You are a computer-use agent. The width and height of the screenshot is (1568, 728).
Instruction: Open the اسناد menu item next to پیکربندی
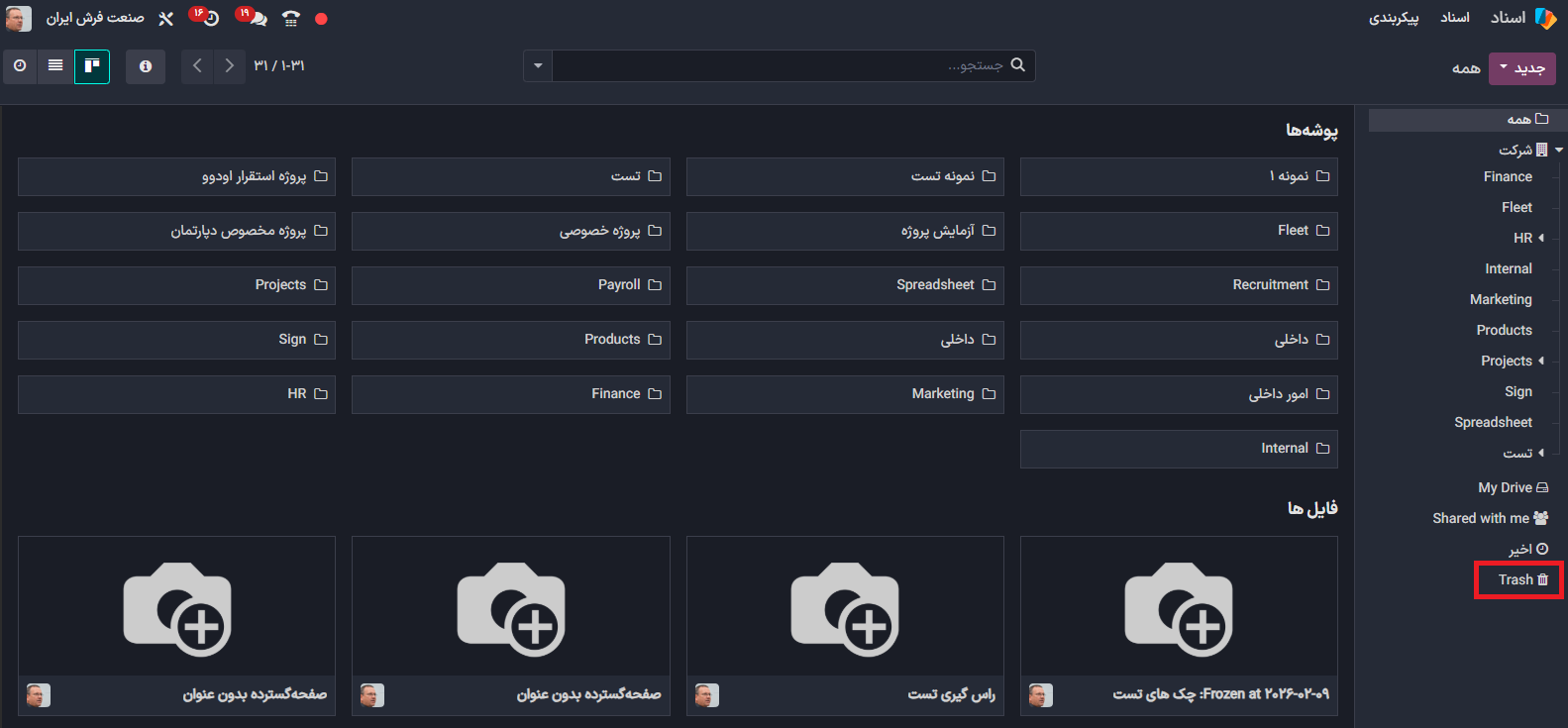[1455, 18]
